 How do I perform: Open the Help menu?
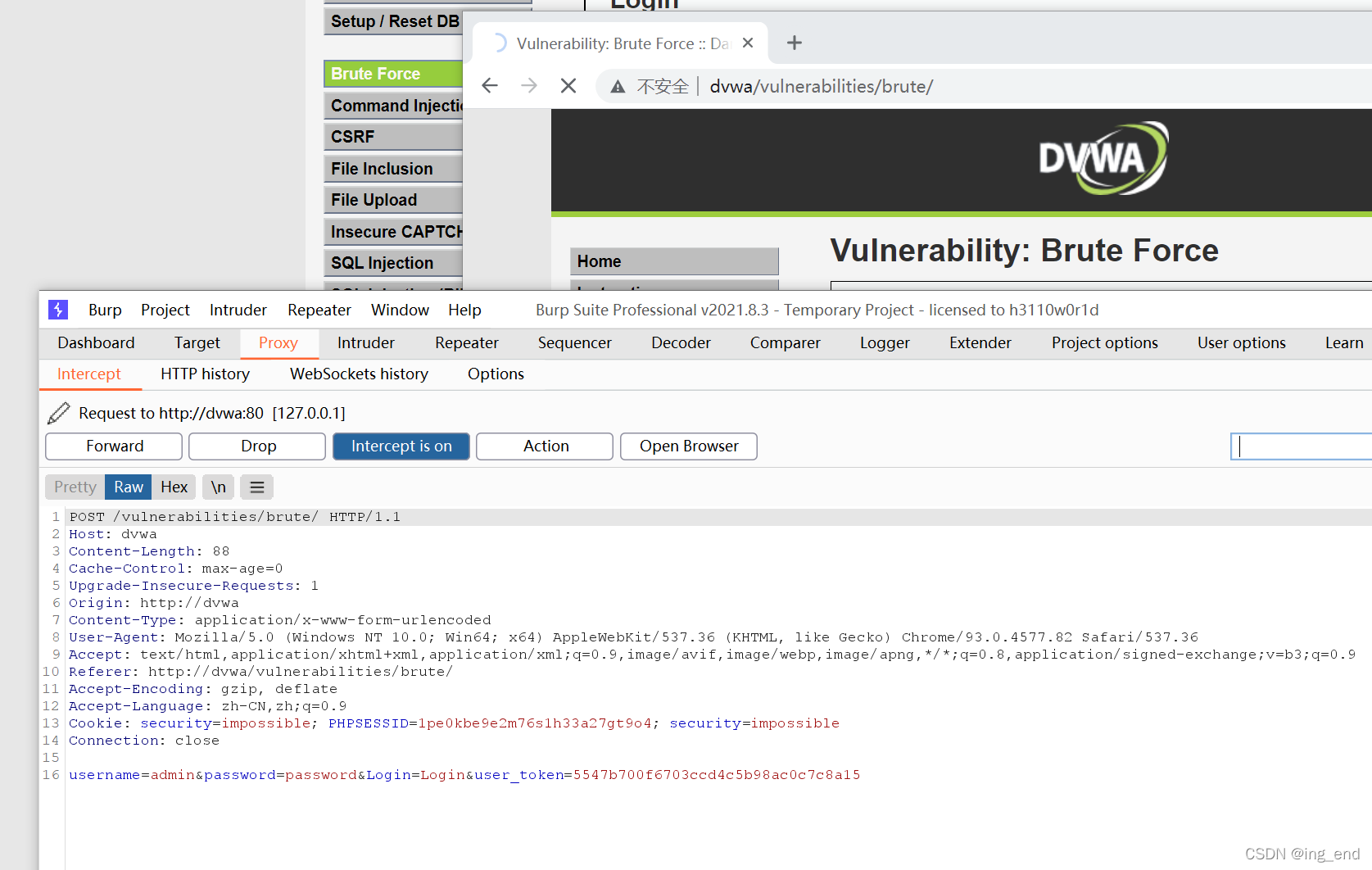pos(464,310)
